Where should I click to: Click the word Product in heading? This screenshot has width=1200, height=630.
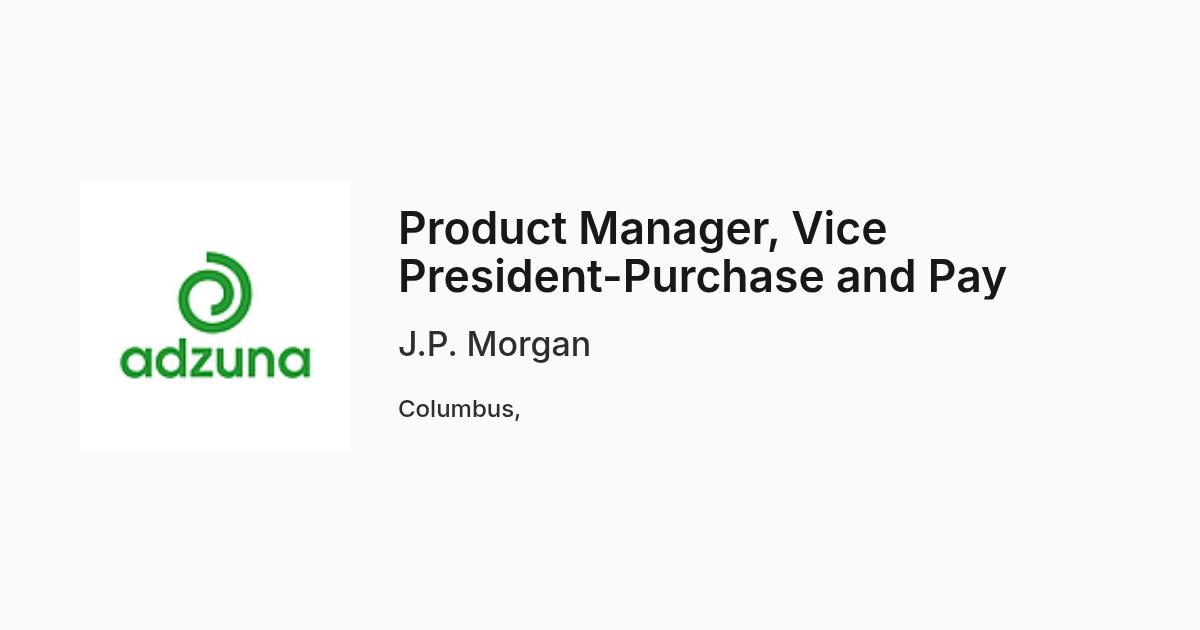click(x=483, y=229)
